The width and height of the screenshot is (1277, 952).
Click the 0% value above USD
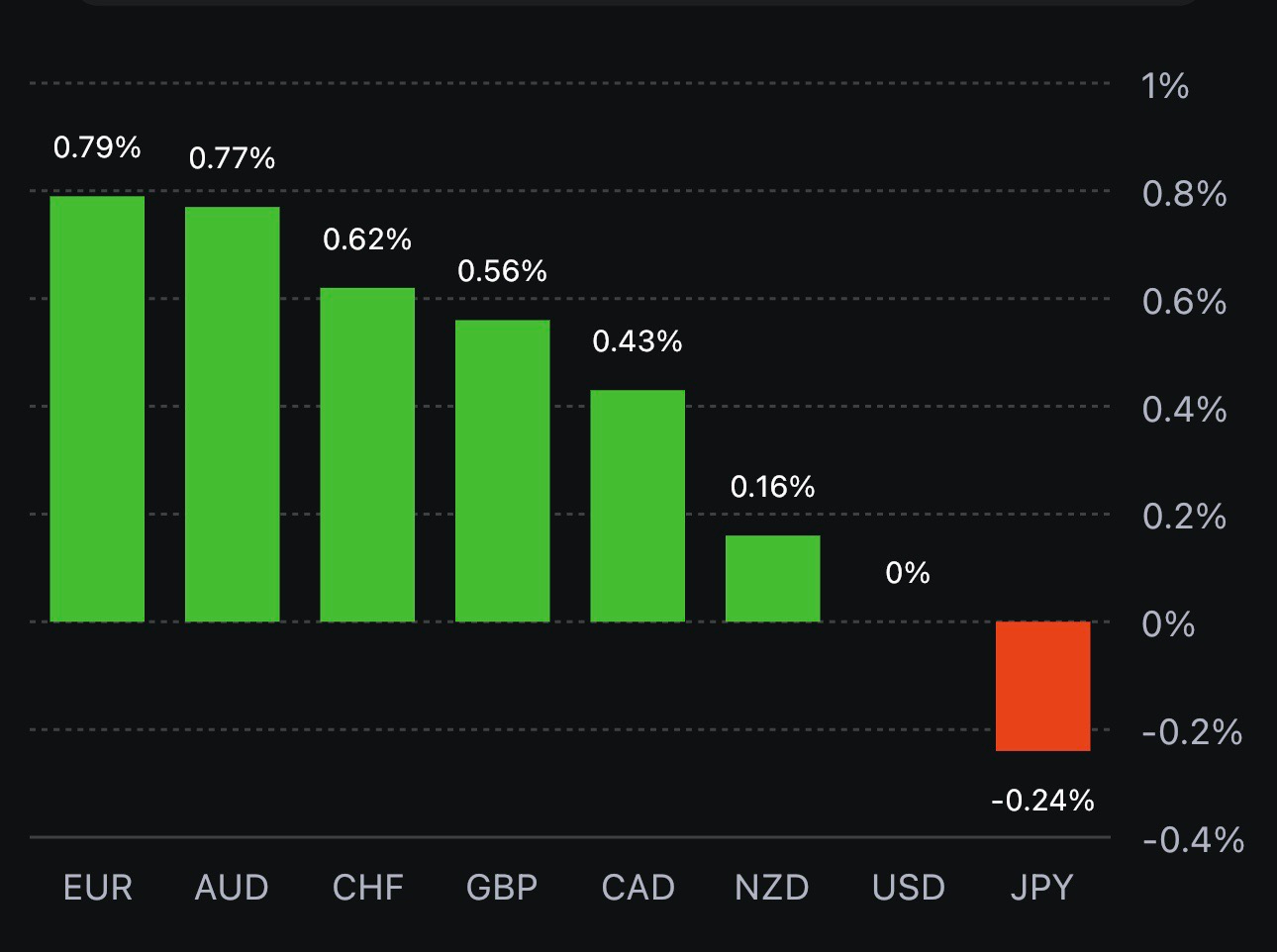point(908,573)
